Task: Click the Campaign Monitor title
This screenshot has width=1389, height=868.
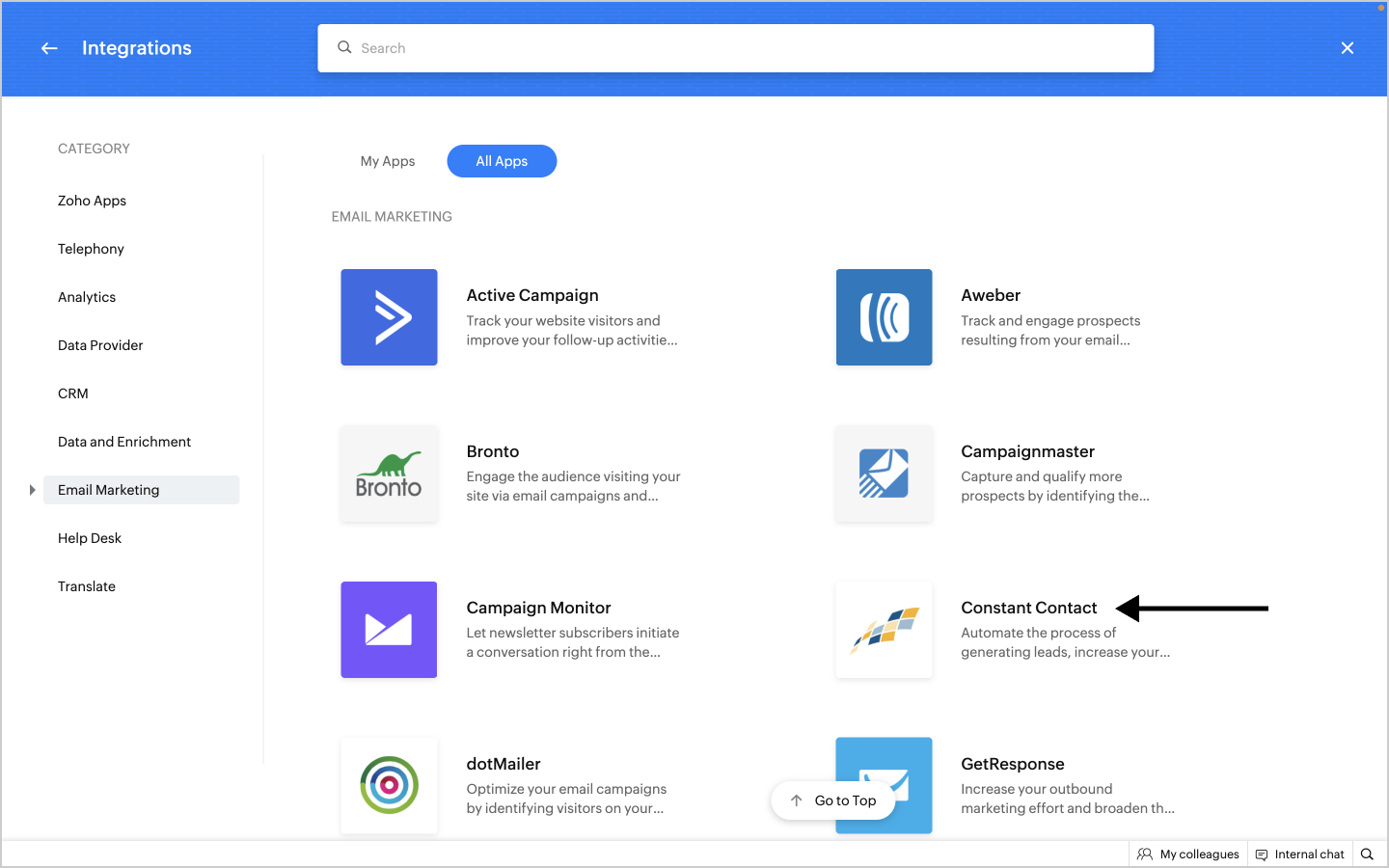Action: [x=539, y=608]
